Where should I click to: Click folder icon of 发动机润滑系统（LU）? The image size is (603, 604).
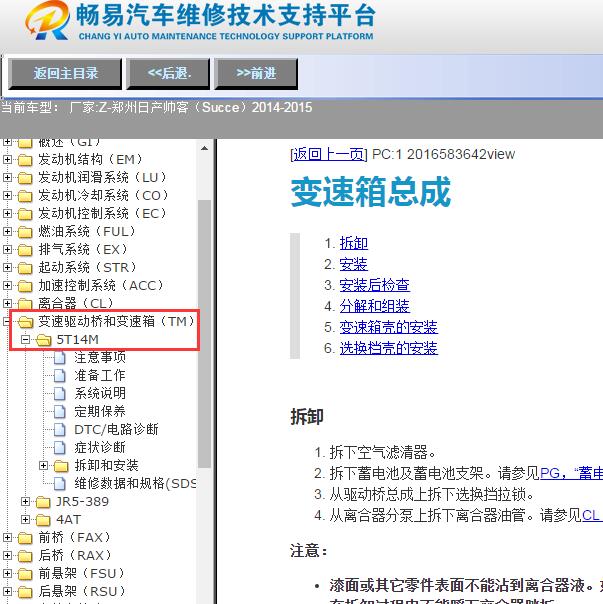(x=25, y=178)
